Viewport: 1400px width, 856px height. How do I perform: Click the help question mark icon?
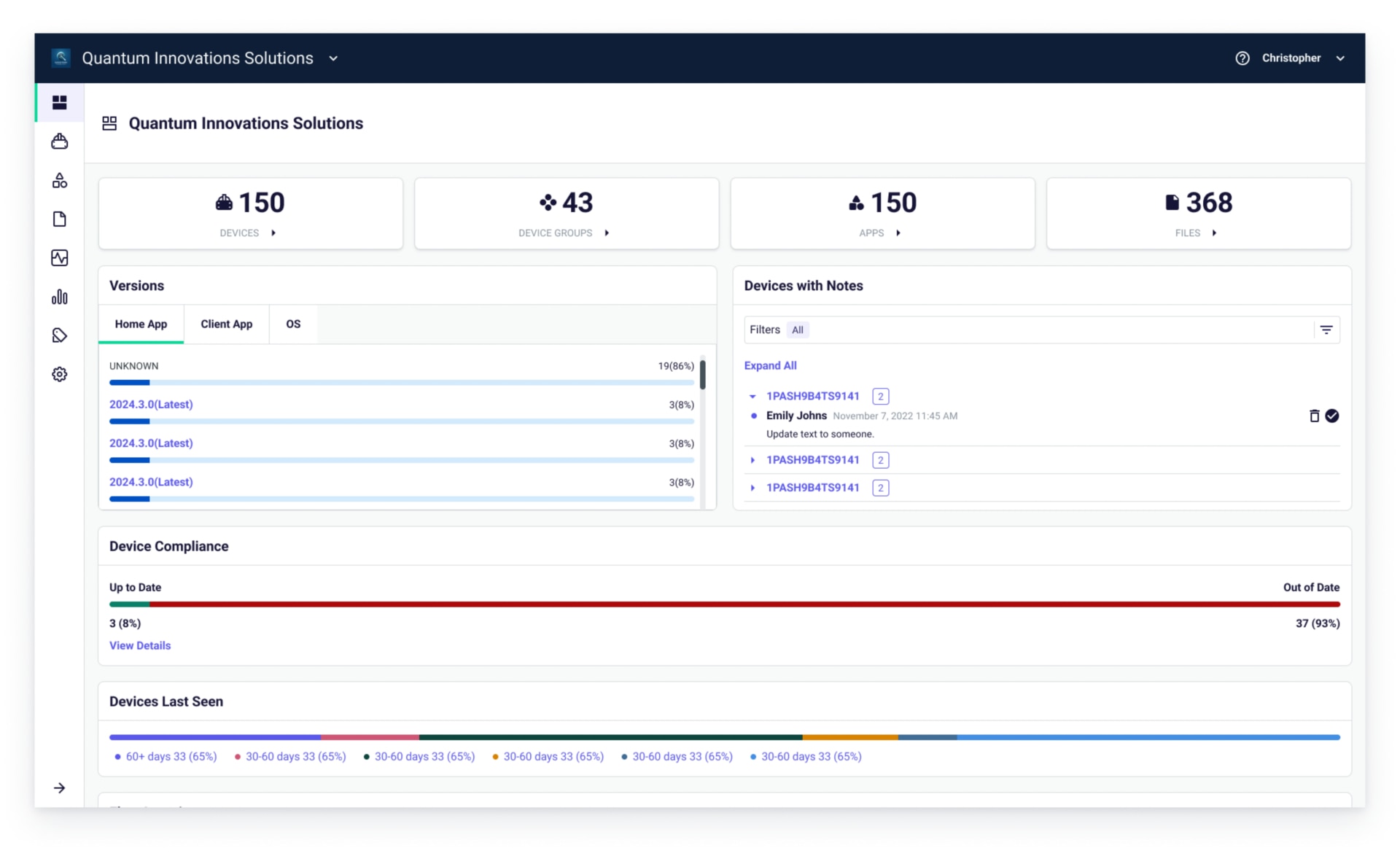(1242, 58)
